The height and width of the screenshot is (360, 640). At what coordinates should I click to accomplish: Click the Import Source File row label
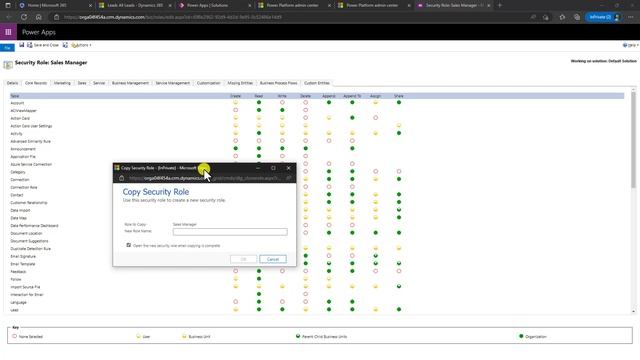point(25,287)
